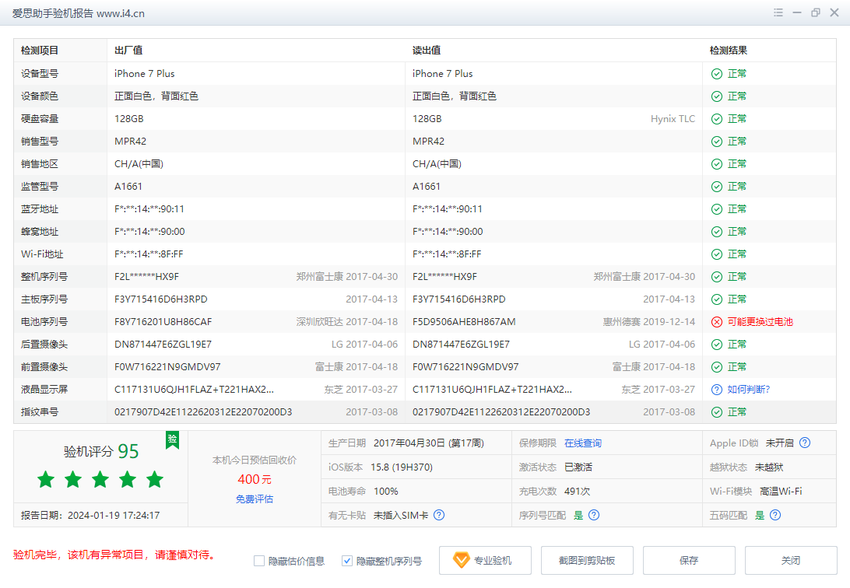Click the green check icon for 后置摄像头
Image resolution: width=850 pixels, height=588 pixels.
(717, 345)
